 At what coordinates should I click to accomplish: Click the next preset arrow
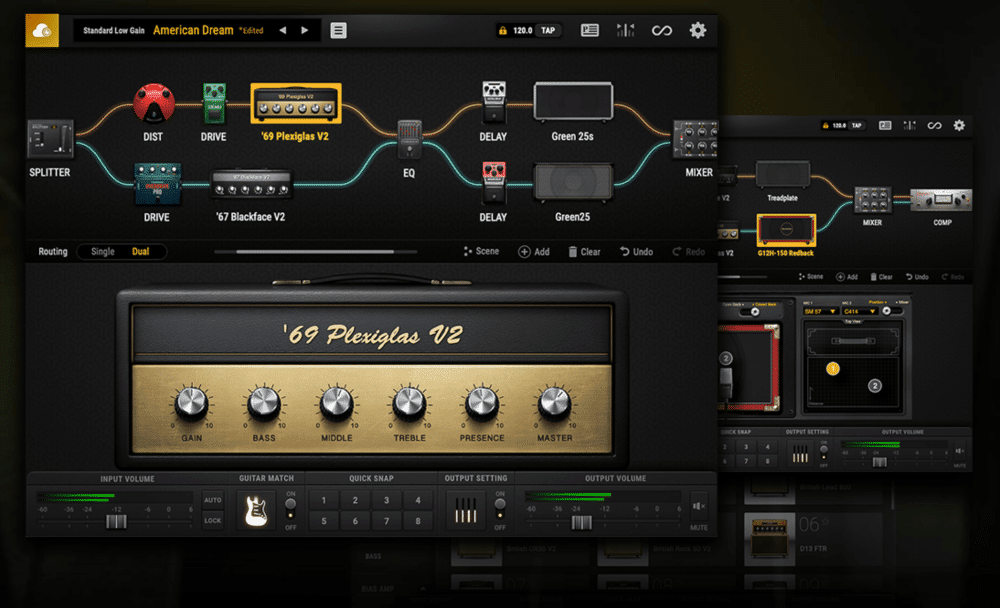click(x=305, y=30)
